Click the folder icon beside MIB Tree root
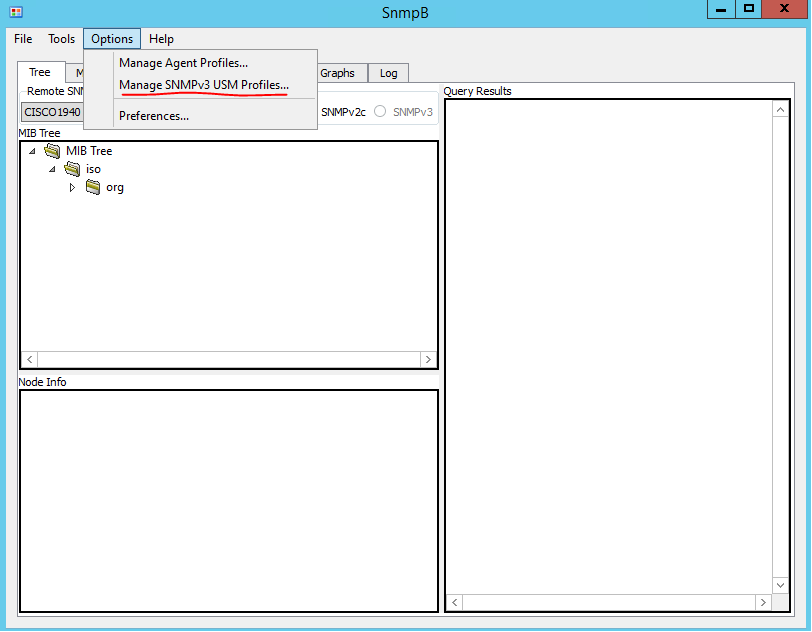This screenshot has width=812, height=632. point(52,150)
